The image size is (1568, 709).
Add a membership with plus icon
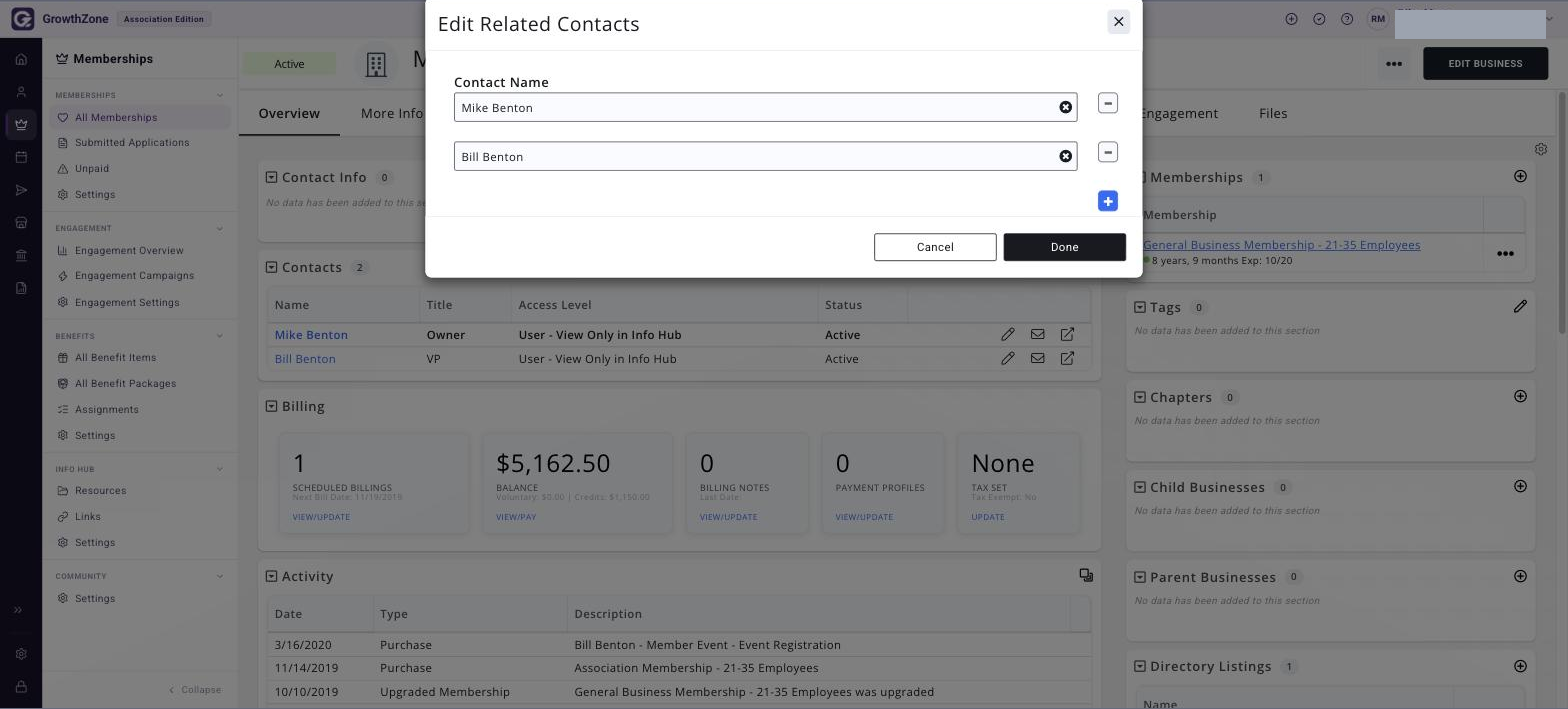click(x=1520, y=176)
